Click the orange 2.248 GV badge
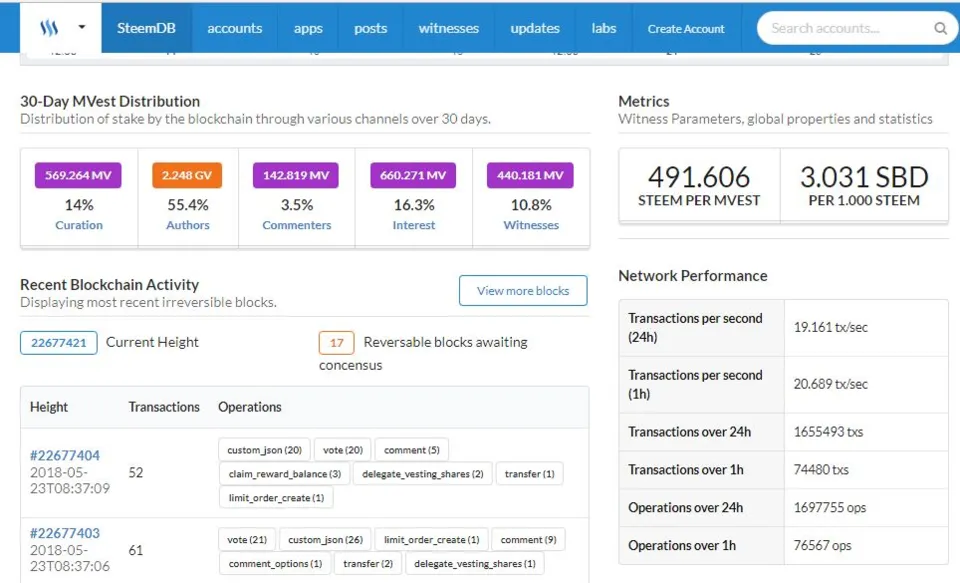The image size is (960, 583). point(187,175)
